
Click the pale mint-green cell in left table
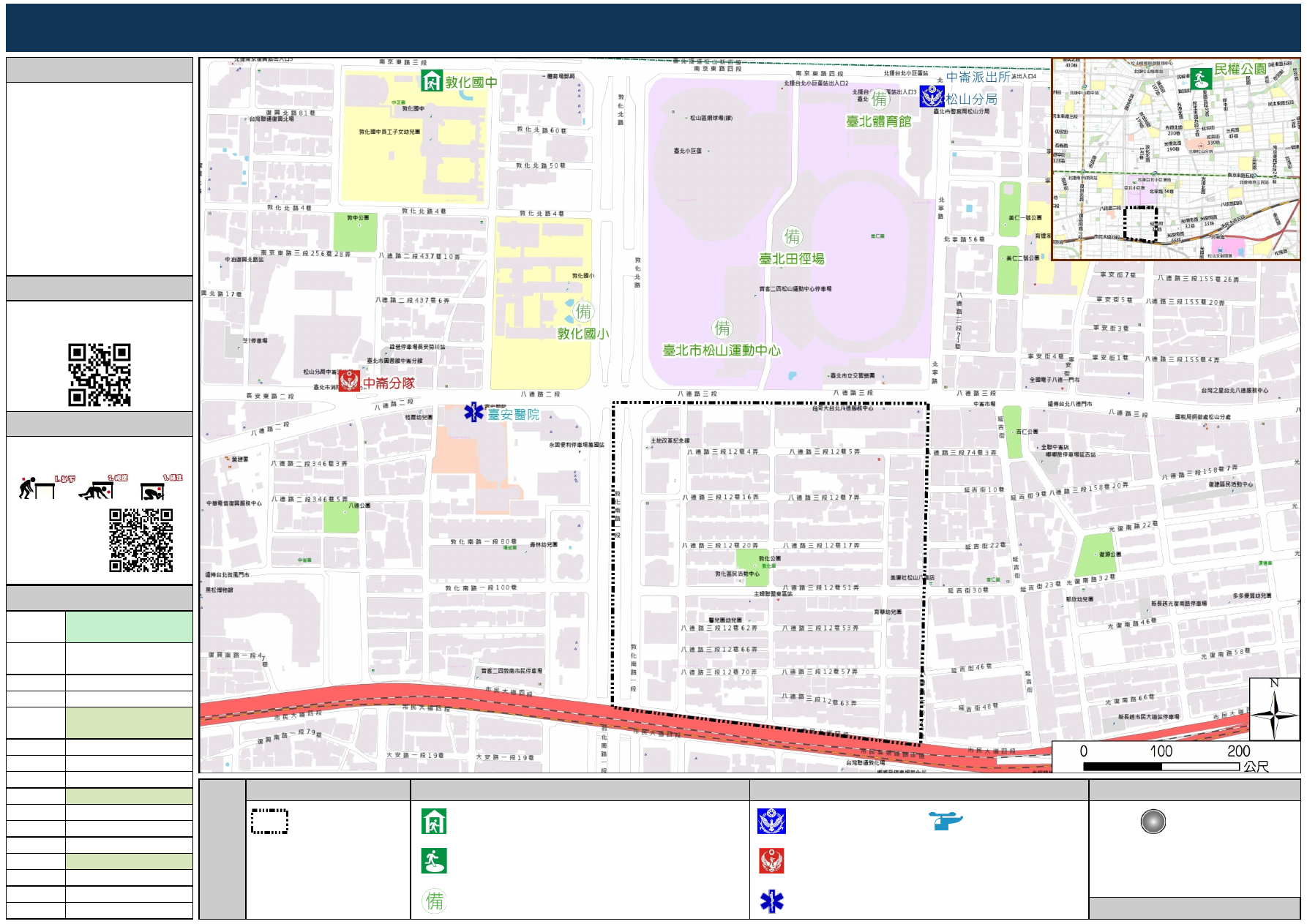point(129,627)
